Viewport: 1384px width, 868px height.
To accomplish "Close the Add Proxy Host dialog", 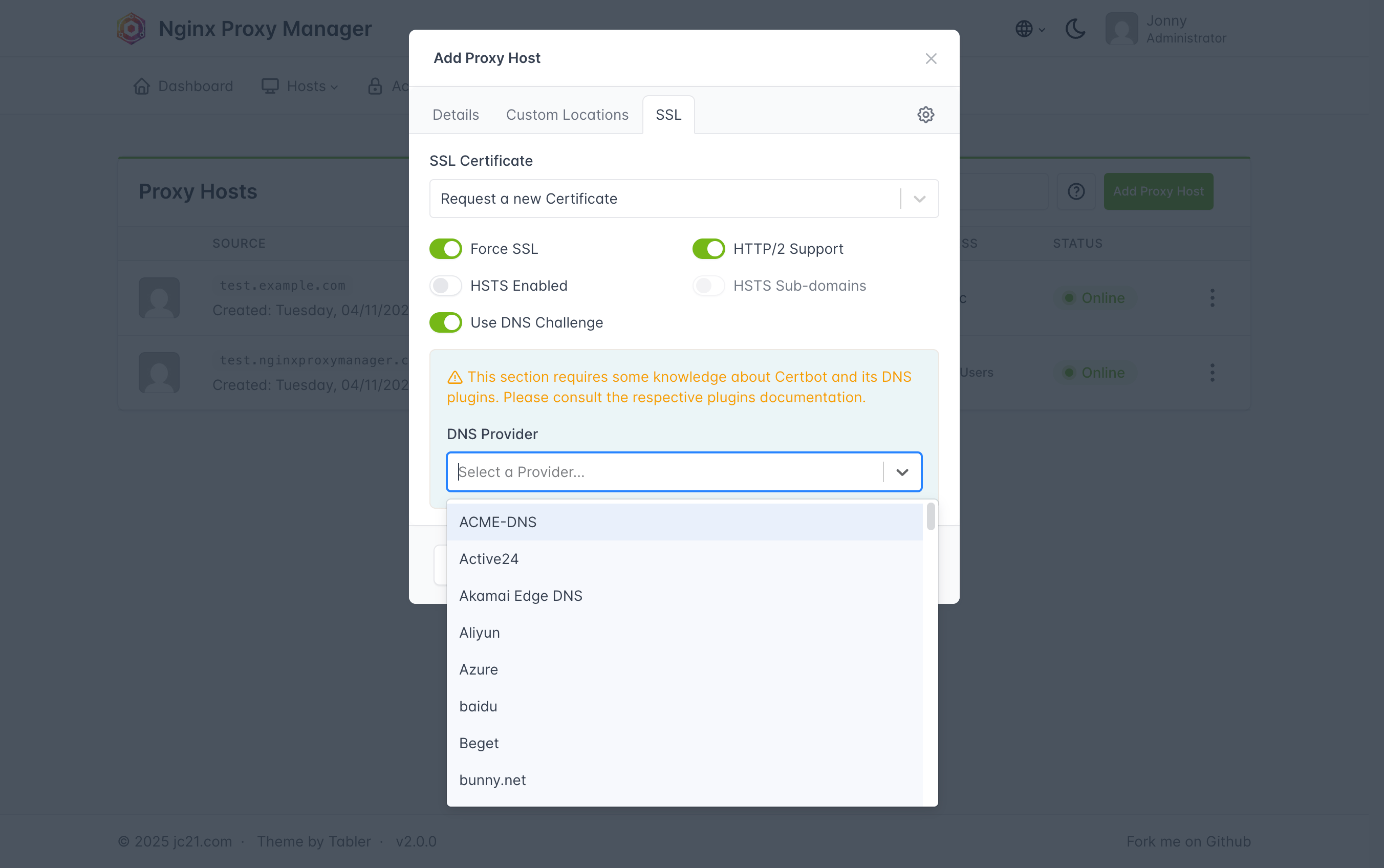I will point(931,58).
